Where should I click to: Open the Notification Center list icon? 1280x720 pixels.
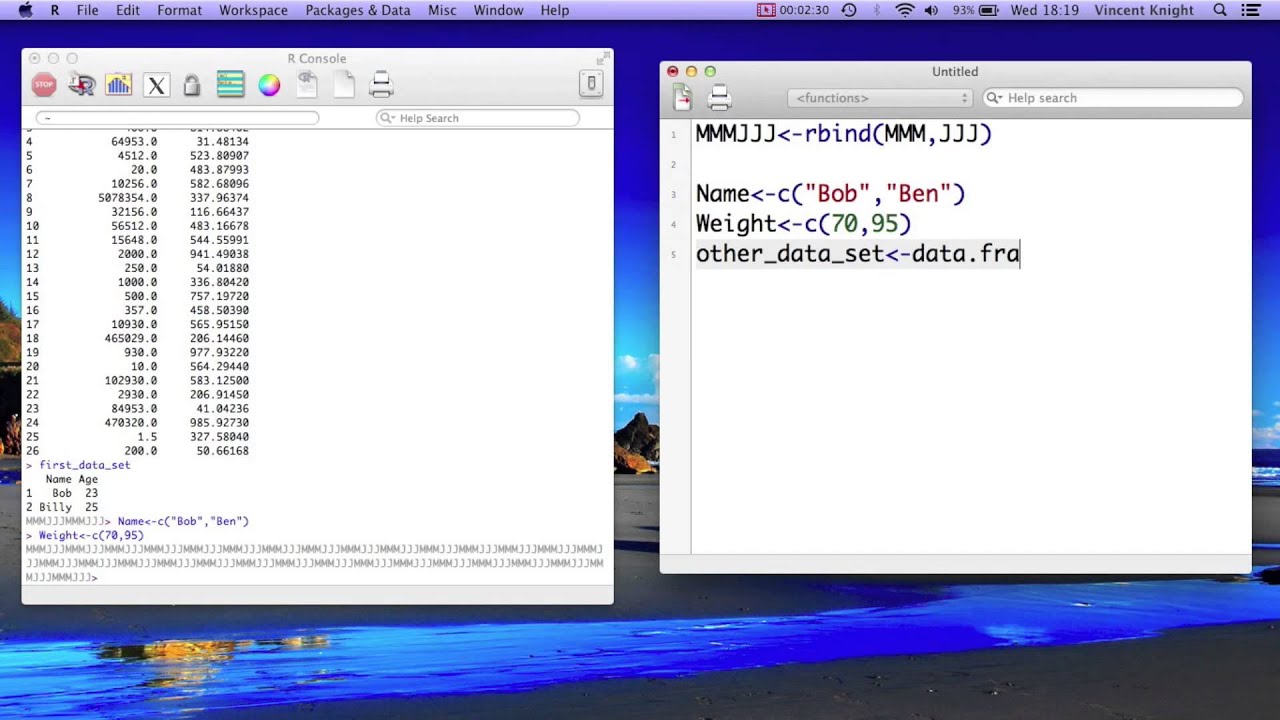[x=1250, y=10]
